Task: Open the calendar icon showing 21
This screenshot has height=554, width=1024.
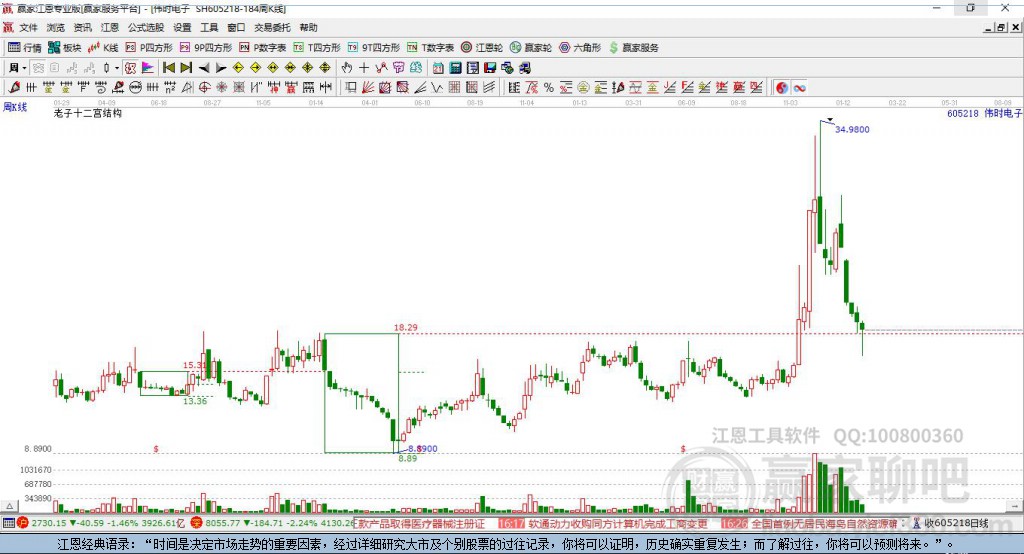Action: pyautogui.click(x=438, y=68)
